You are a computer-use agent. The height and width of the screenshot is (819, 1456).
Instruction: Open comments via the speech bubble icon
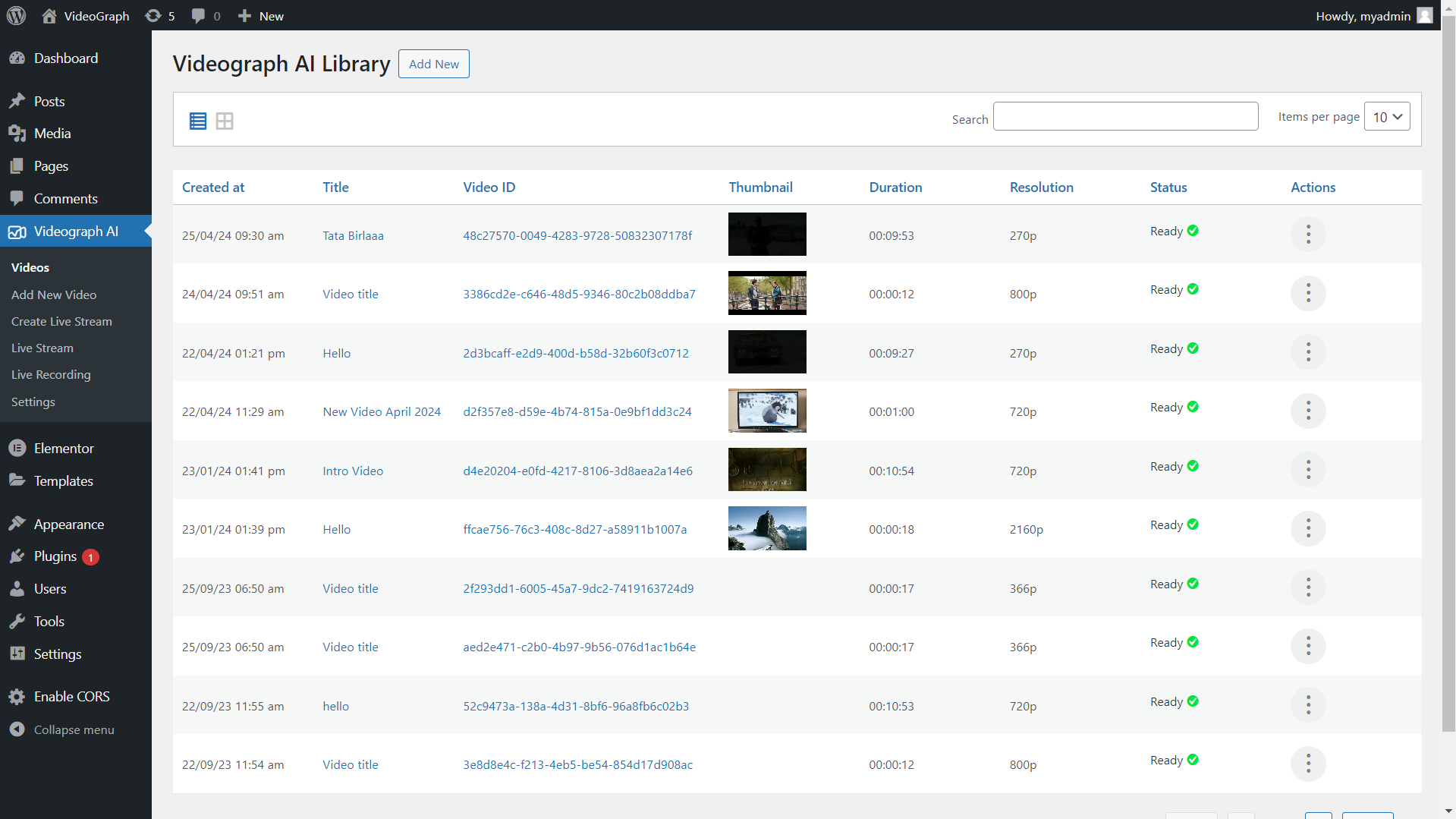[199, 15]
